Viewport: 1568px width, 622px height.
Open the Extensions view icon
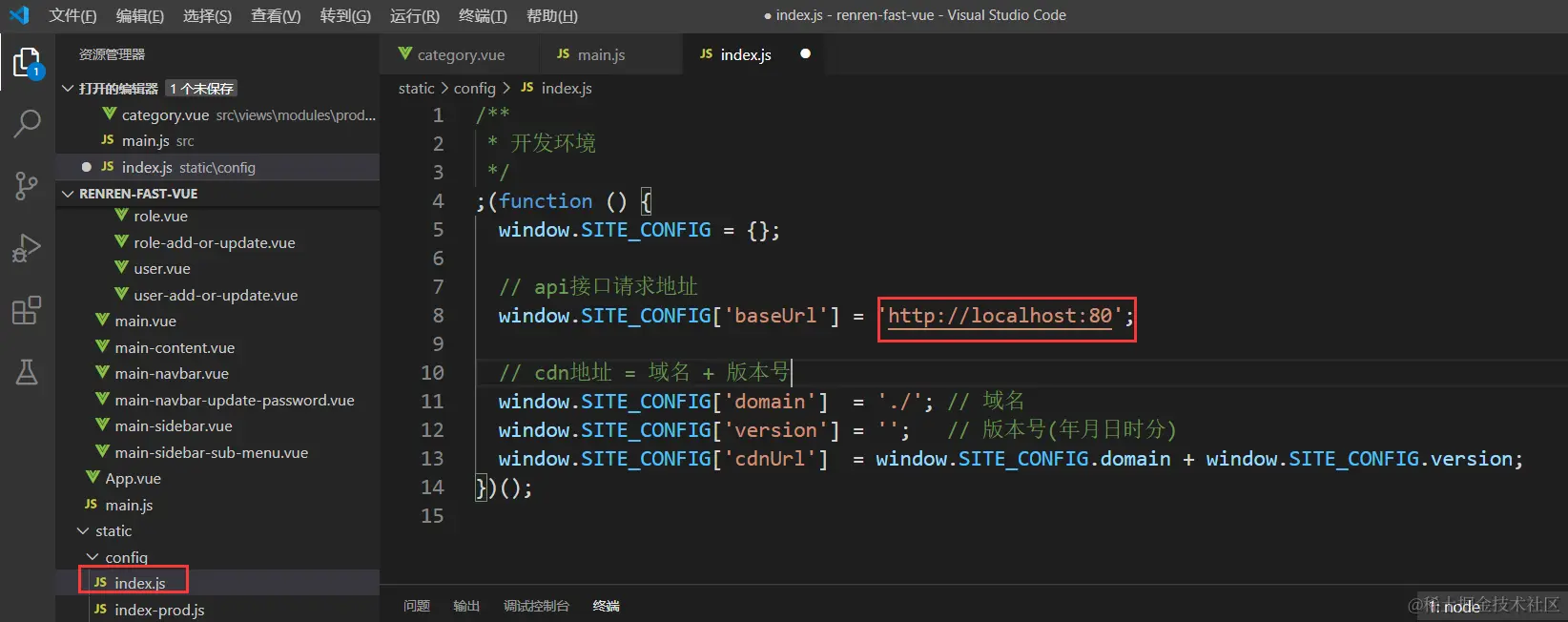27,310
